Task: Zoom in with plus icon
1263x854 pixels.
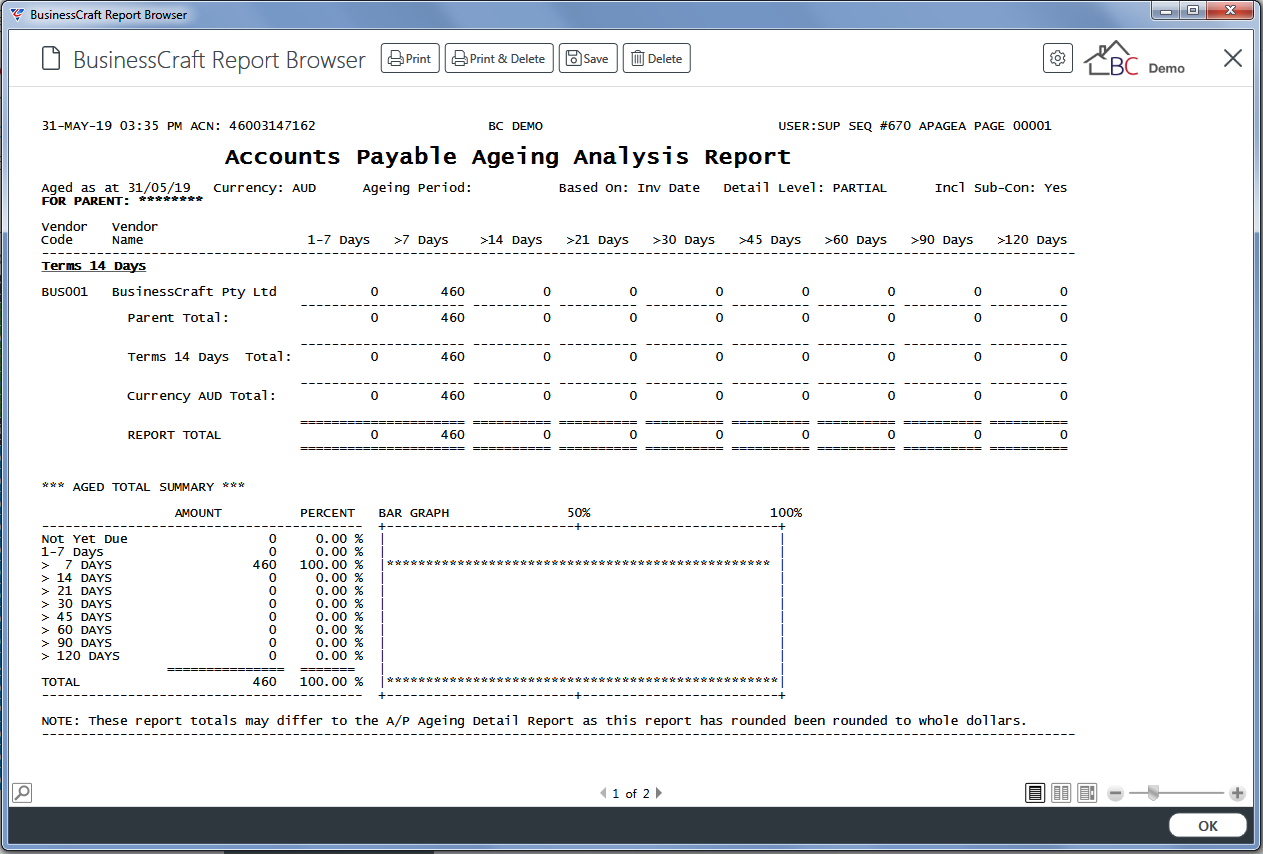Action: point(1237,794)
